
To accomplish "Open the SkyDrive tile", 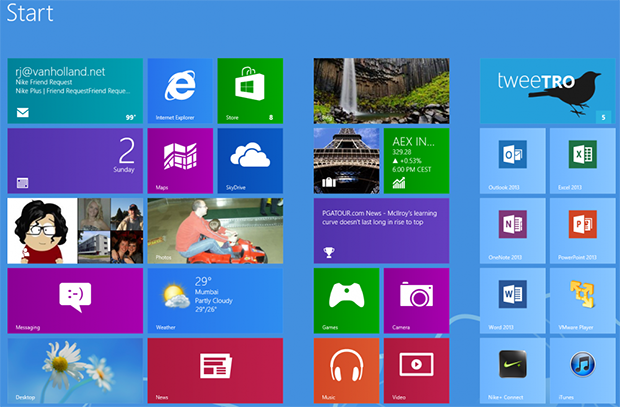I will tap(250, 161).
